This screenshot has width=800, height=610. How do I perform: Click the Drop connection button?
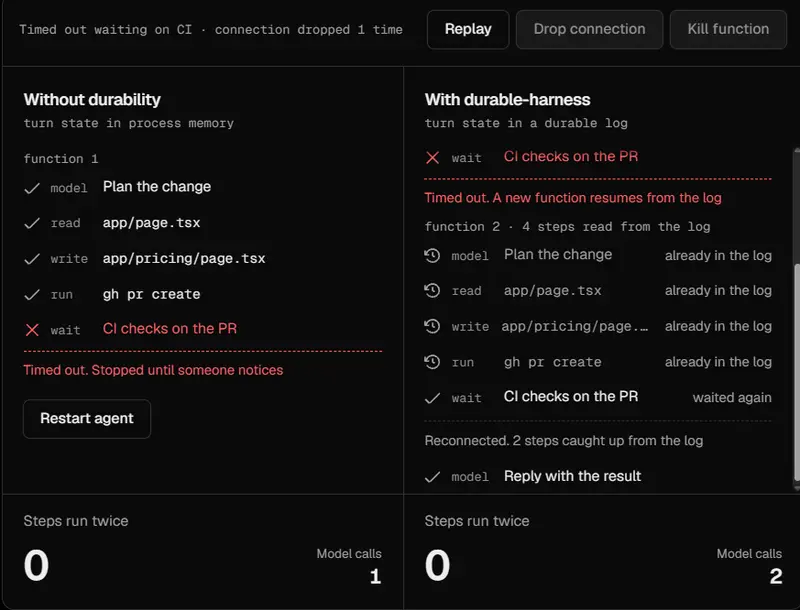pyautogui.click(x=589, y=30)
